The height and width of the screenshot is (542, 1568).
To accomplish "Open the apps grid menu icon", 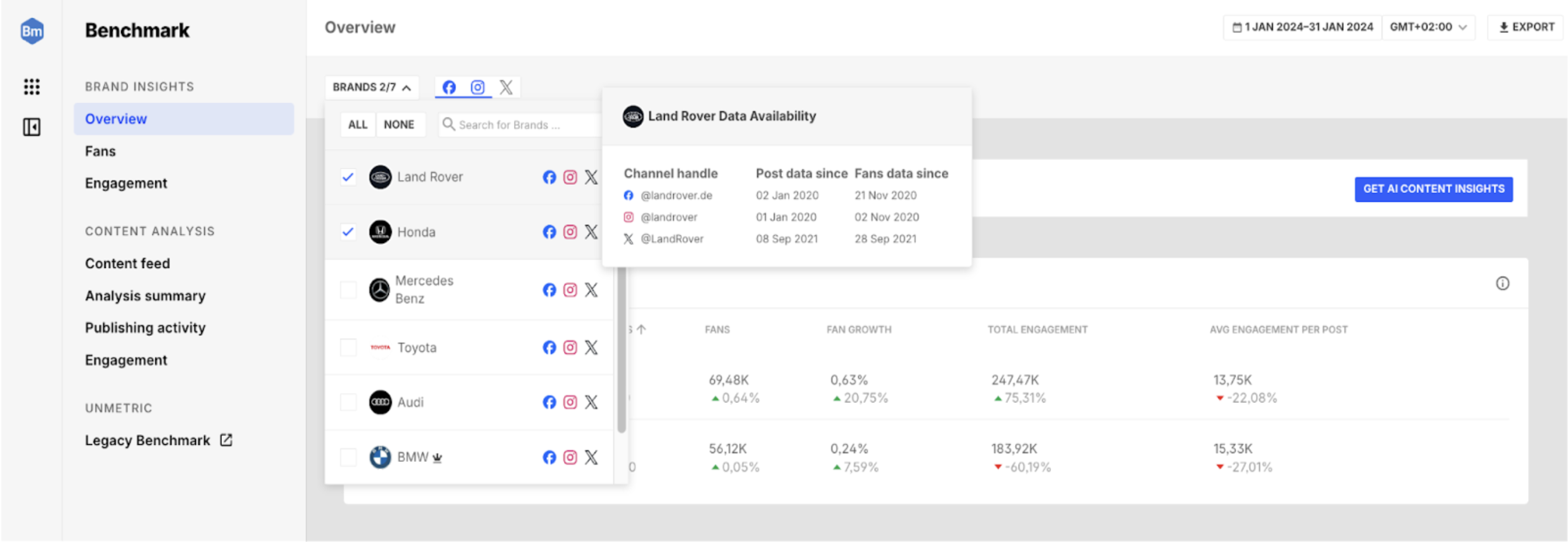I will tap(32, 86).
